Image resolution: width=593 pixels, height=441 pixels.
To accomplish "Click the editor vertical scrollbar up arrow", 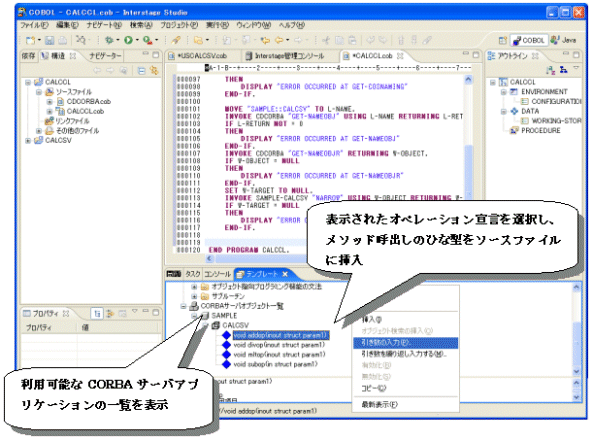I will click(x=468, y=79).
